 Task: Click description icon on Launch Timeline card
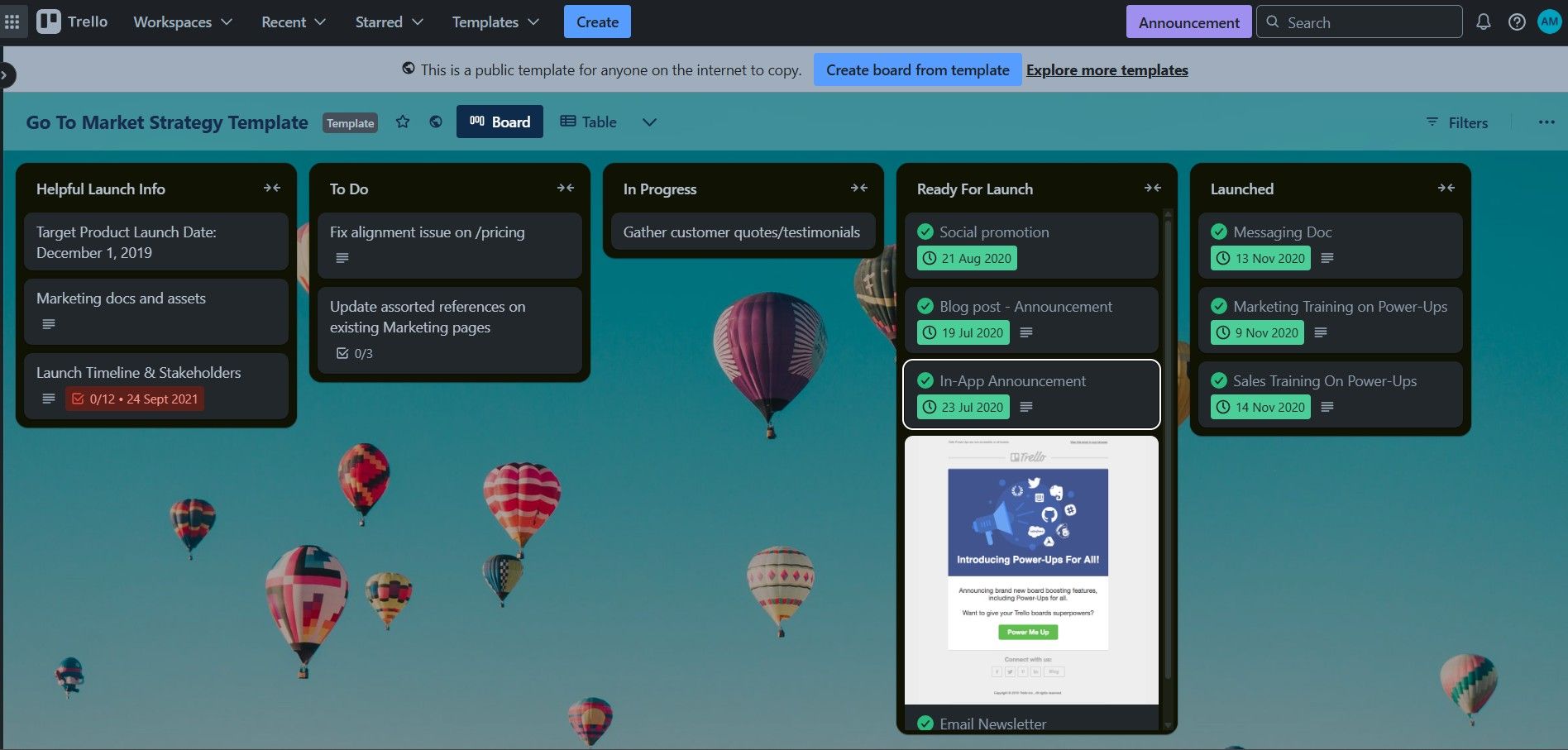(x=49, y=399)
